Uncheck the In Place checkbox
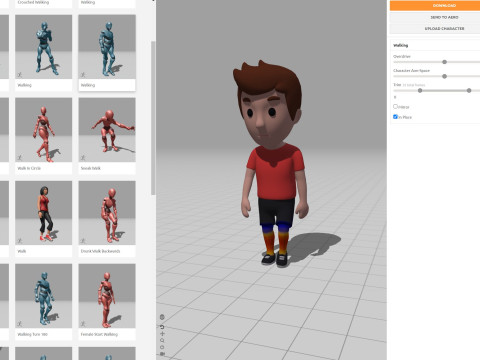The image size is (480, 360). (x=395, y=117)
